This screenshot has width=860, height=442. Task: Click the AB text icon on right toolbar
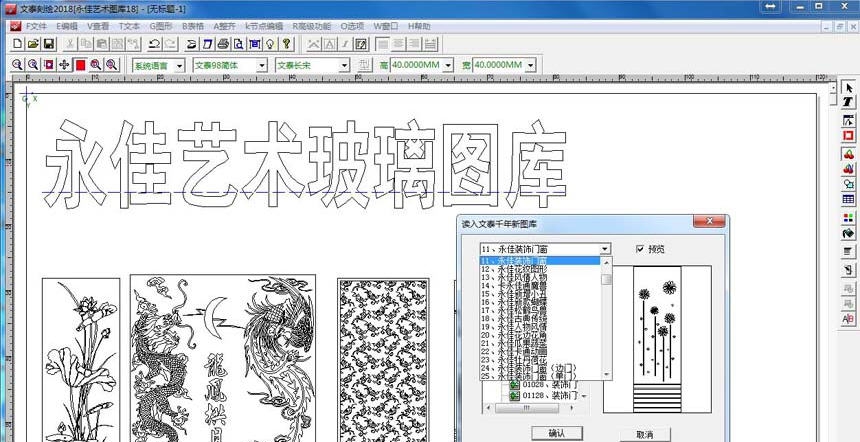(x=848, y=319)
